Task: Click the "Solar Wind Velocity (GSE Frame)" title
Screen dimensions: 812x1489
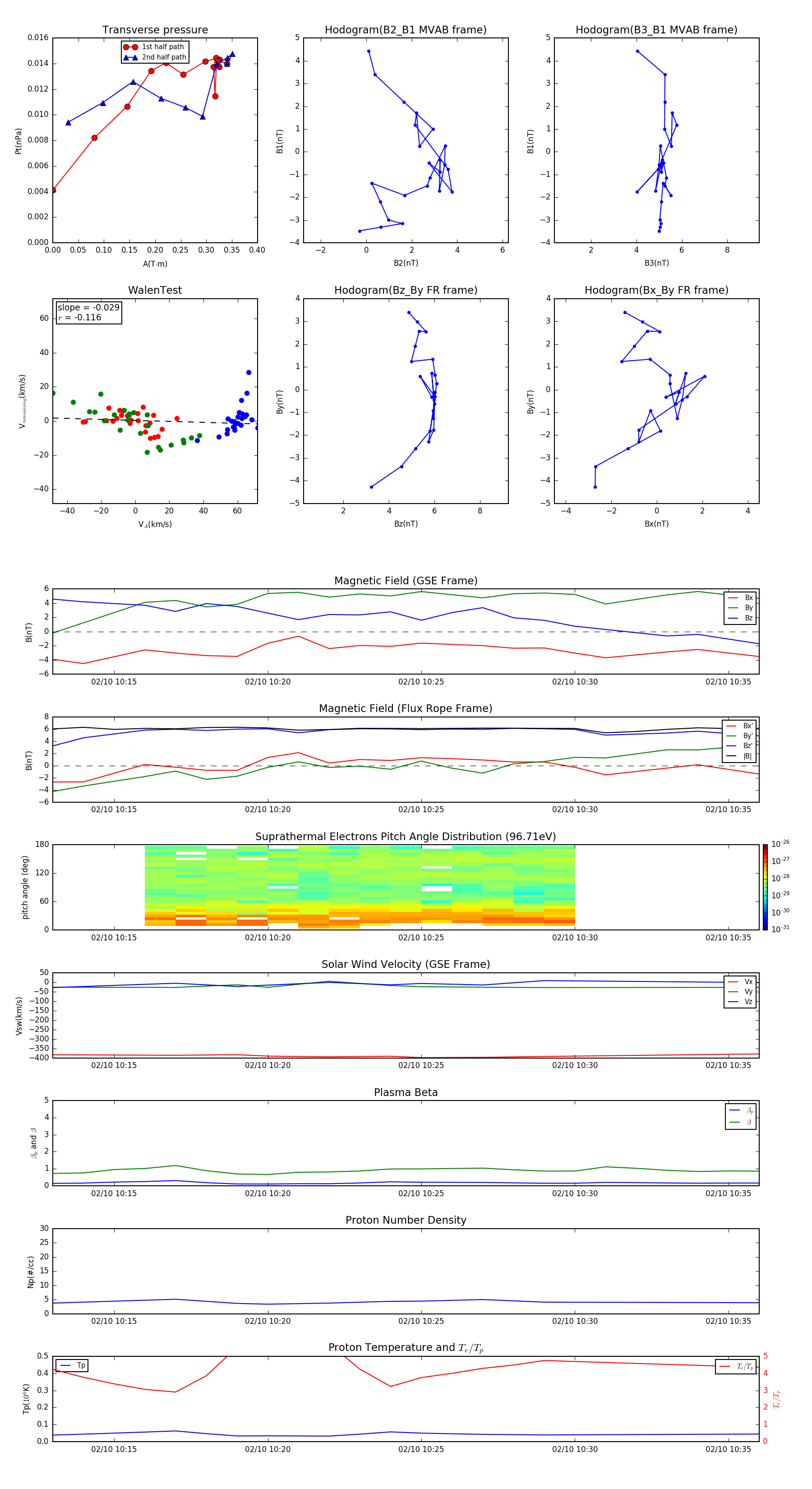Action: pyautogui.click(x=406, y=964)
